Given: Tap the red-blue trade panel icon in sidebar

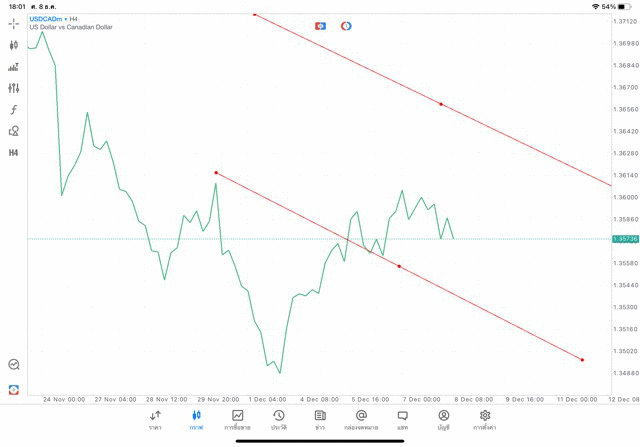Looking at the screenshot, I should click(x=14, y=389).
